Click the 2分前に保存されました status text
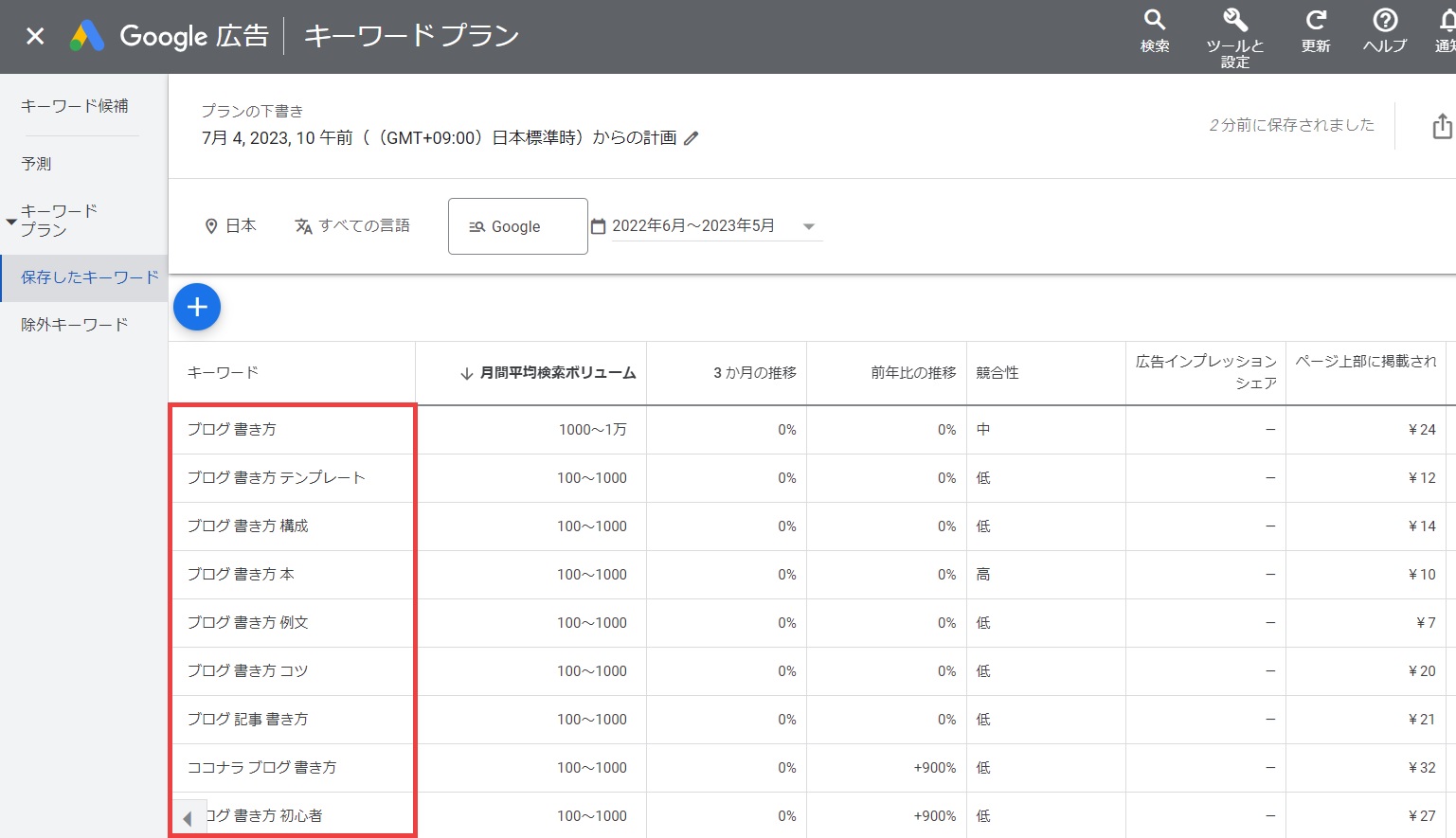Screen dimensions: 1456x838 pyautogui.click(x=1291, y=125)
